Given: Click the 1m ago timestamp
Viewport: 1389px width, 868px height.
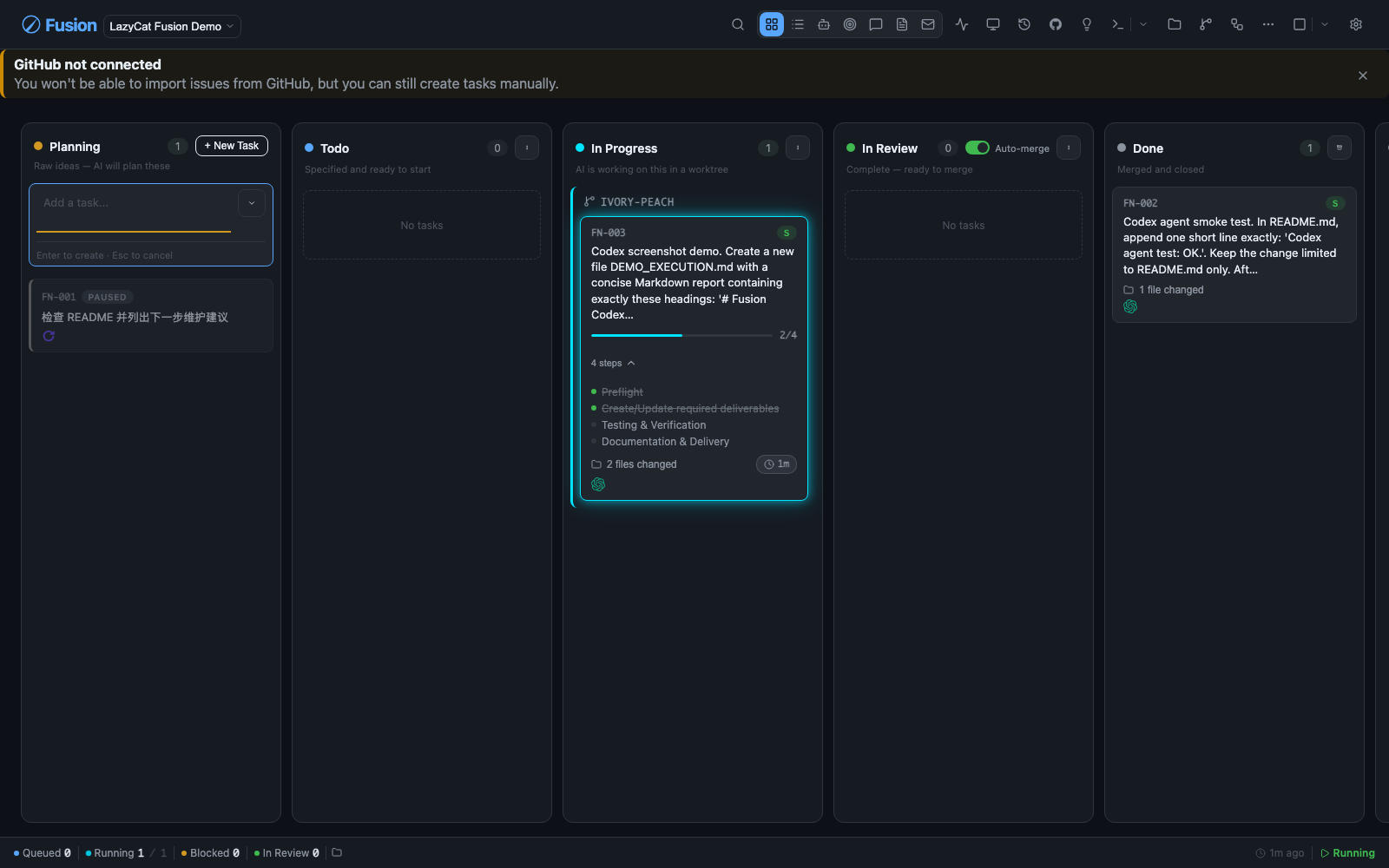Looking at the screenshot, I should (1280, 853).
